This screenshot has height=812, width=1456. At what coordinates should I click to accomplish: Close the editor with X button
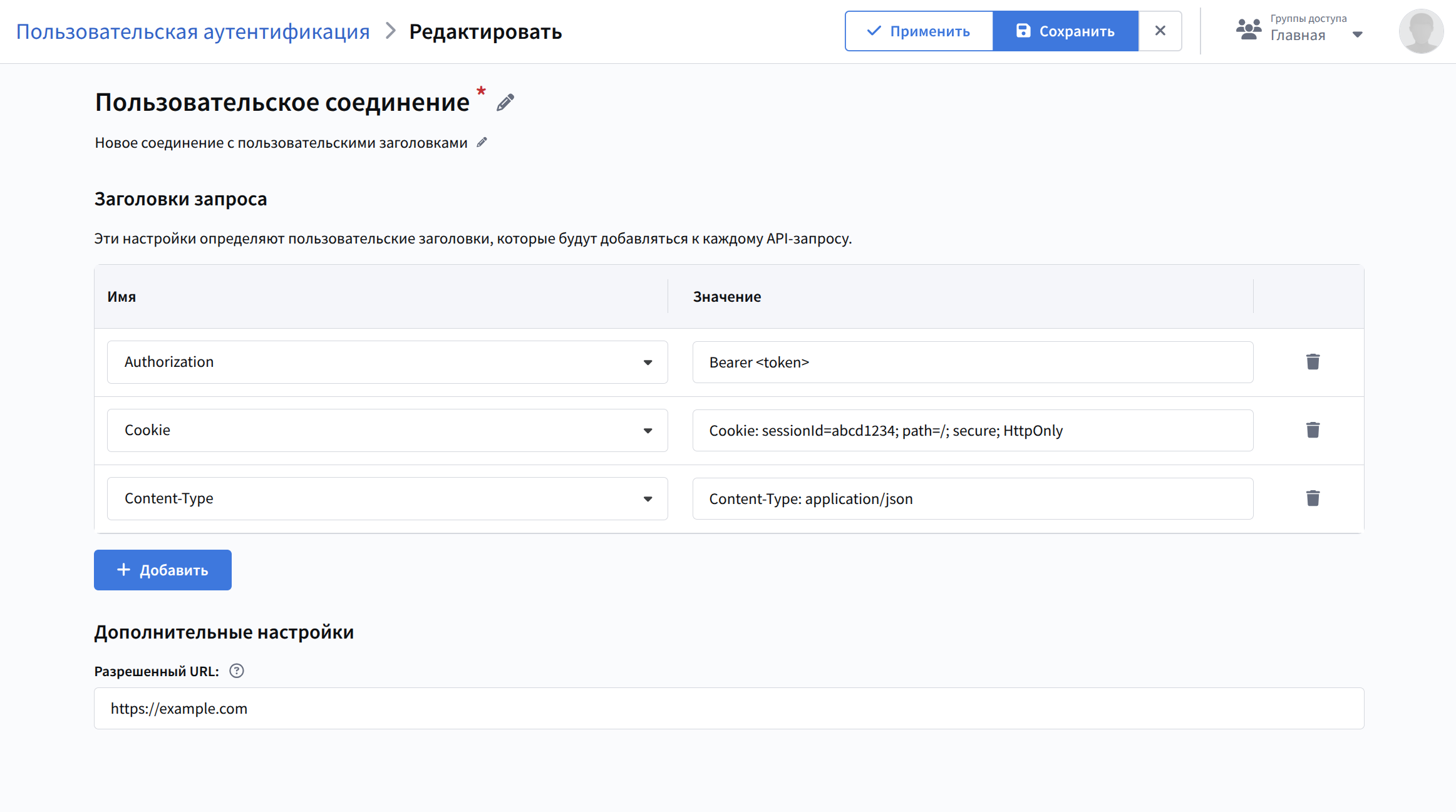1160,31
